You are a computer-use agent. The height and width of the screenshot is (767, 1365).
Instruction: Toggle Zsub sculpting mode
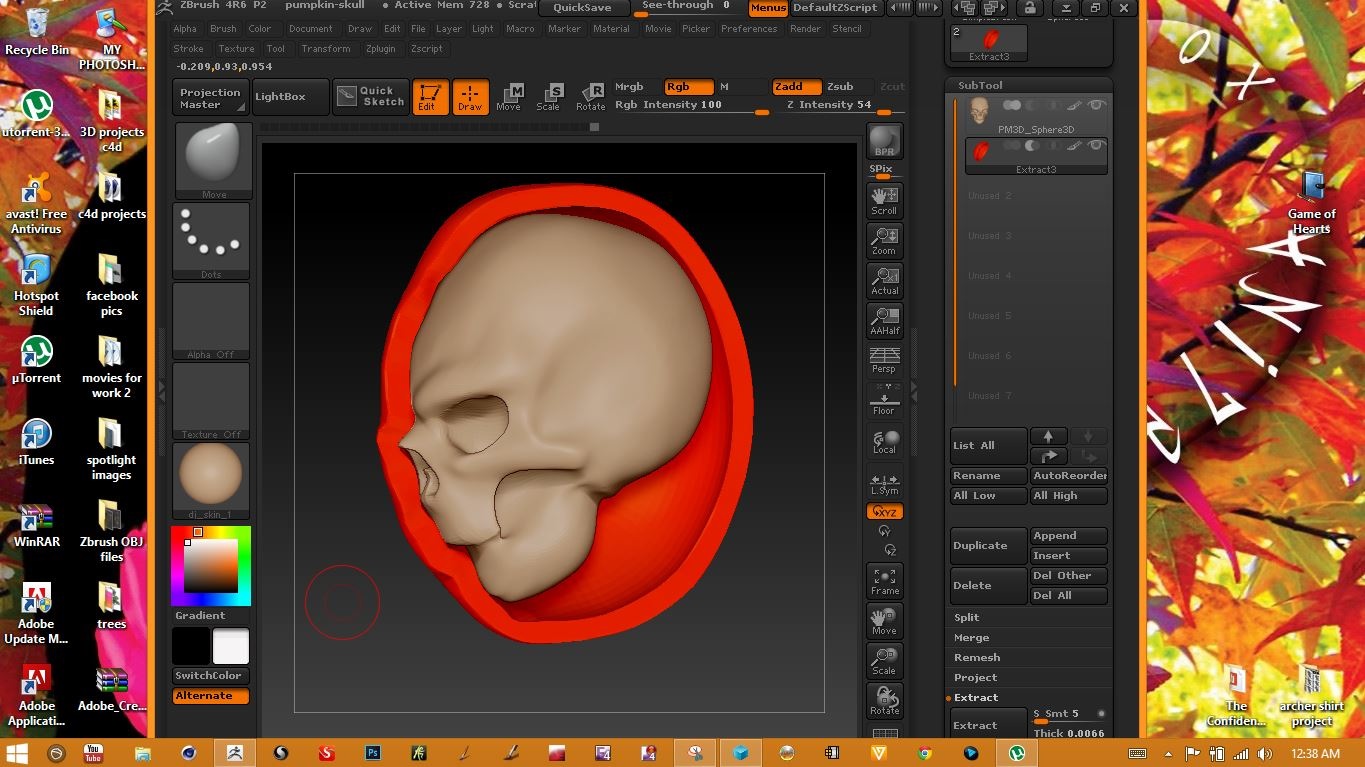coord(840,87)
